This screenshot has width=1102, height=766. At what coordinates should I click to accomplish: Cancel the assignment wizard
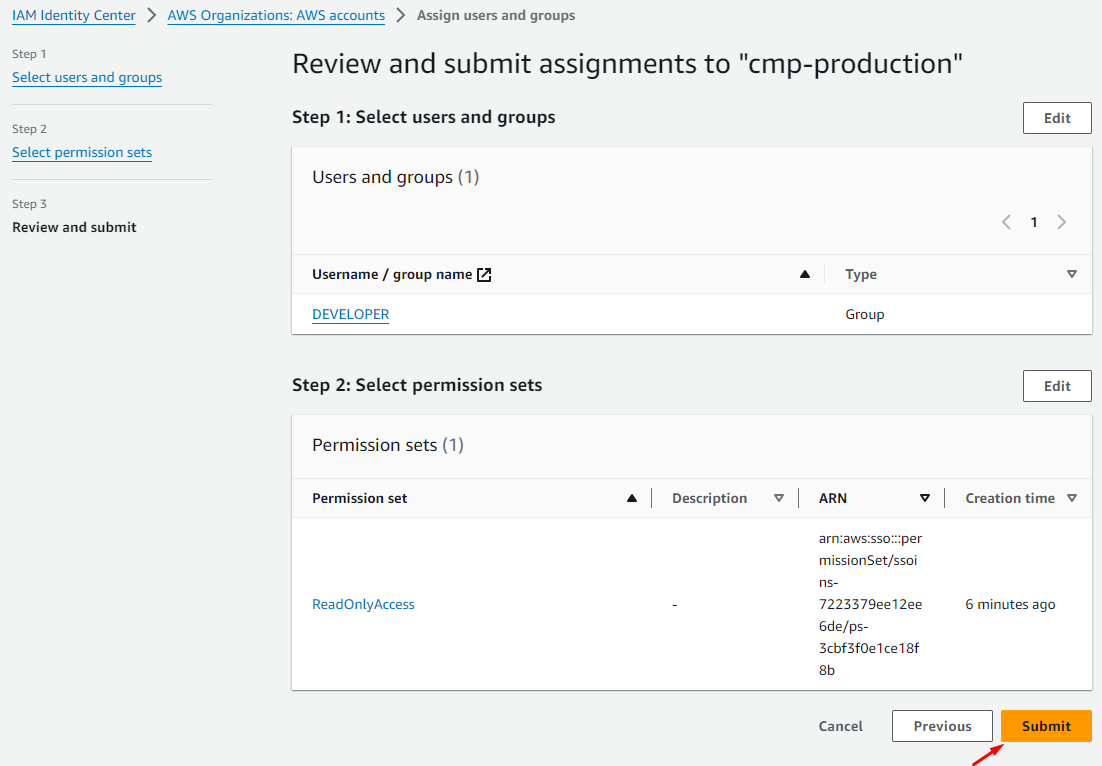[x=841, y=726]
